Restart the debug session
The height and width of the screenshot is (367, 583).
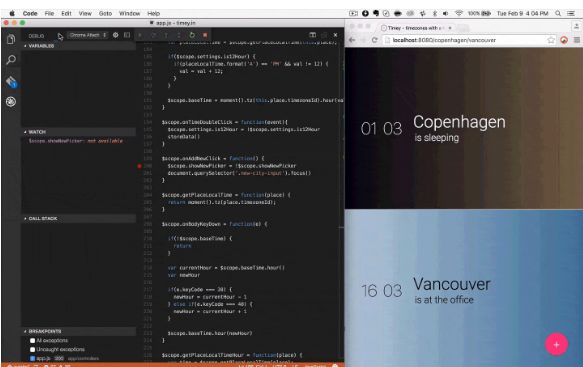192,35
